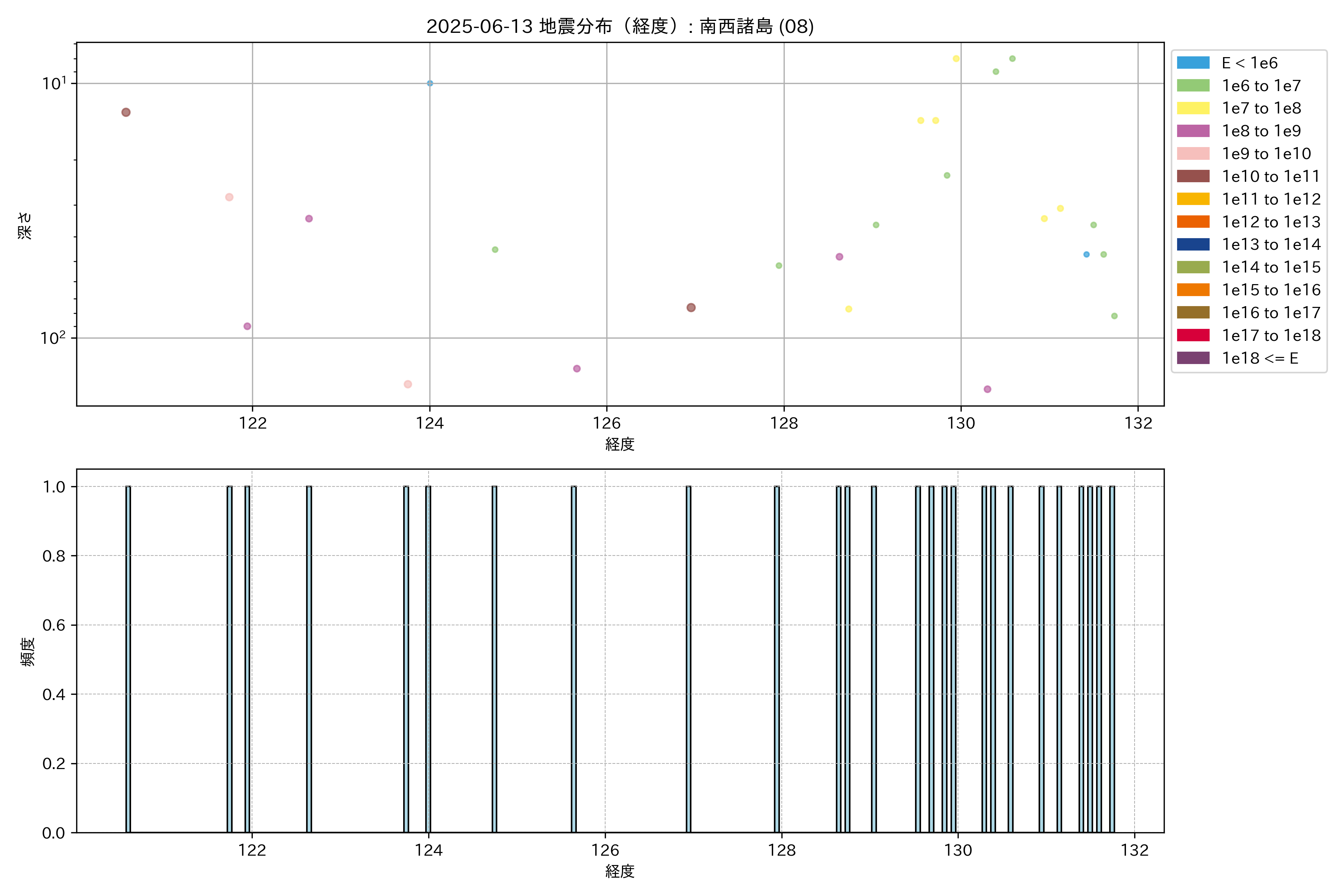This screenshot has height=896, width=1344.
Task: Click the 頻度 y-axis label
Action: tap(27, 651)
